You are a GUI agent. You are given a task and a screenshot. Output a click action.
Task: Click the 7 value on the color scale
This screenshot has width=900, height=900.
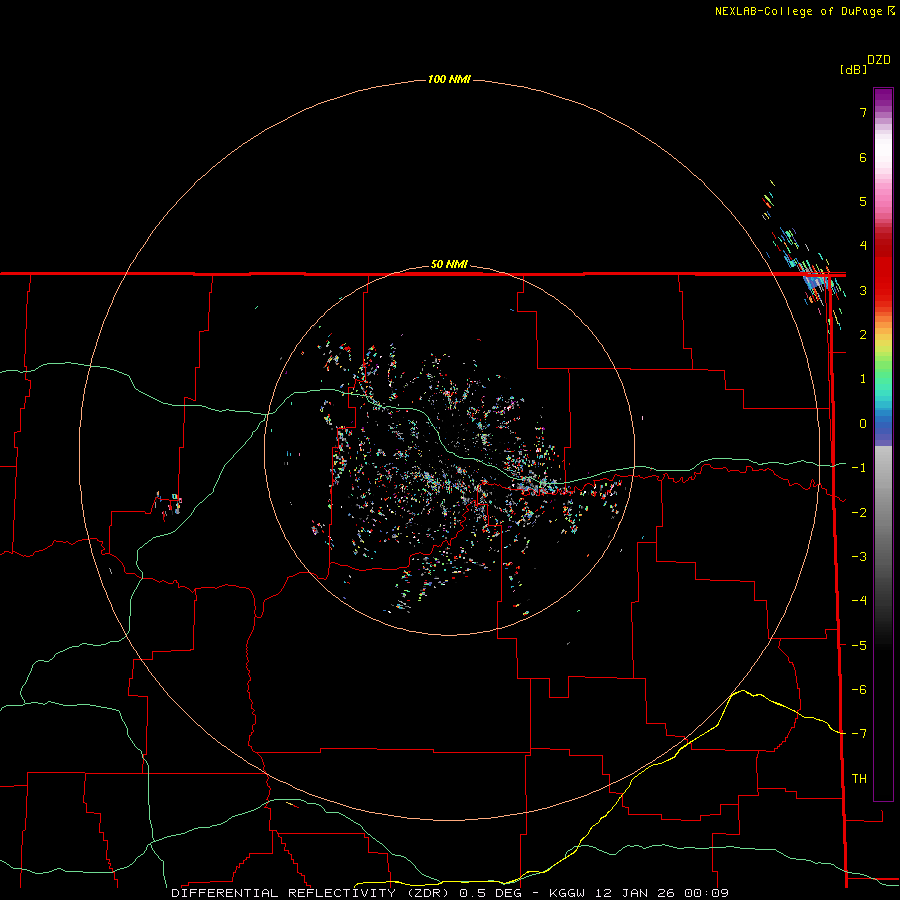[x=863, y=112]
